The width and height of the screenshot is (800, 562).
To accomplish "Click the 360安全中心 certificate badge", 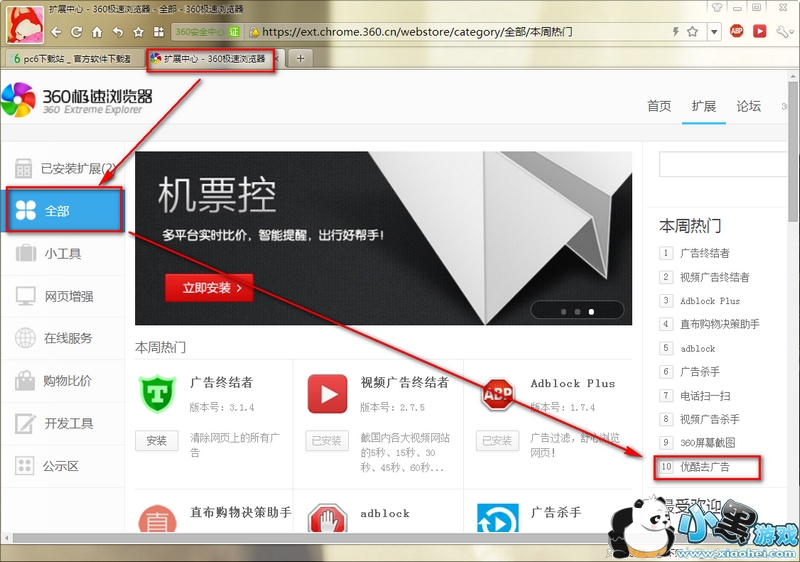I will coord(207,32).
